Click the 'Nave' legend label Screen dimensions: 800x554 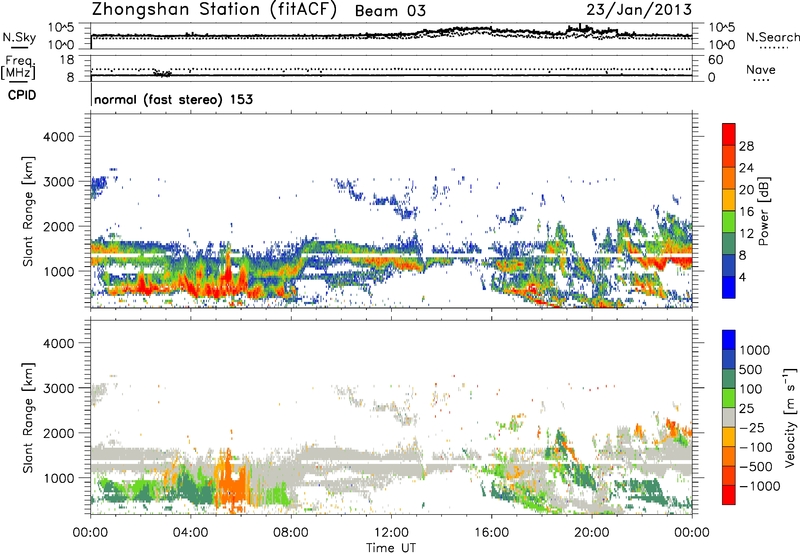[761, 70]
